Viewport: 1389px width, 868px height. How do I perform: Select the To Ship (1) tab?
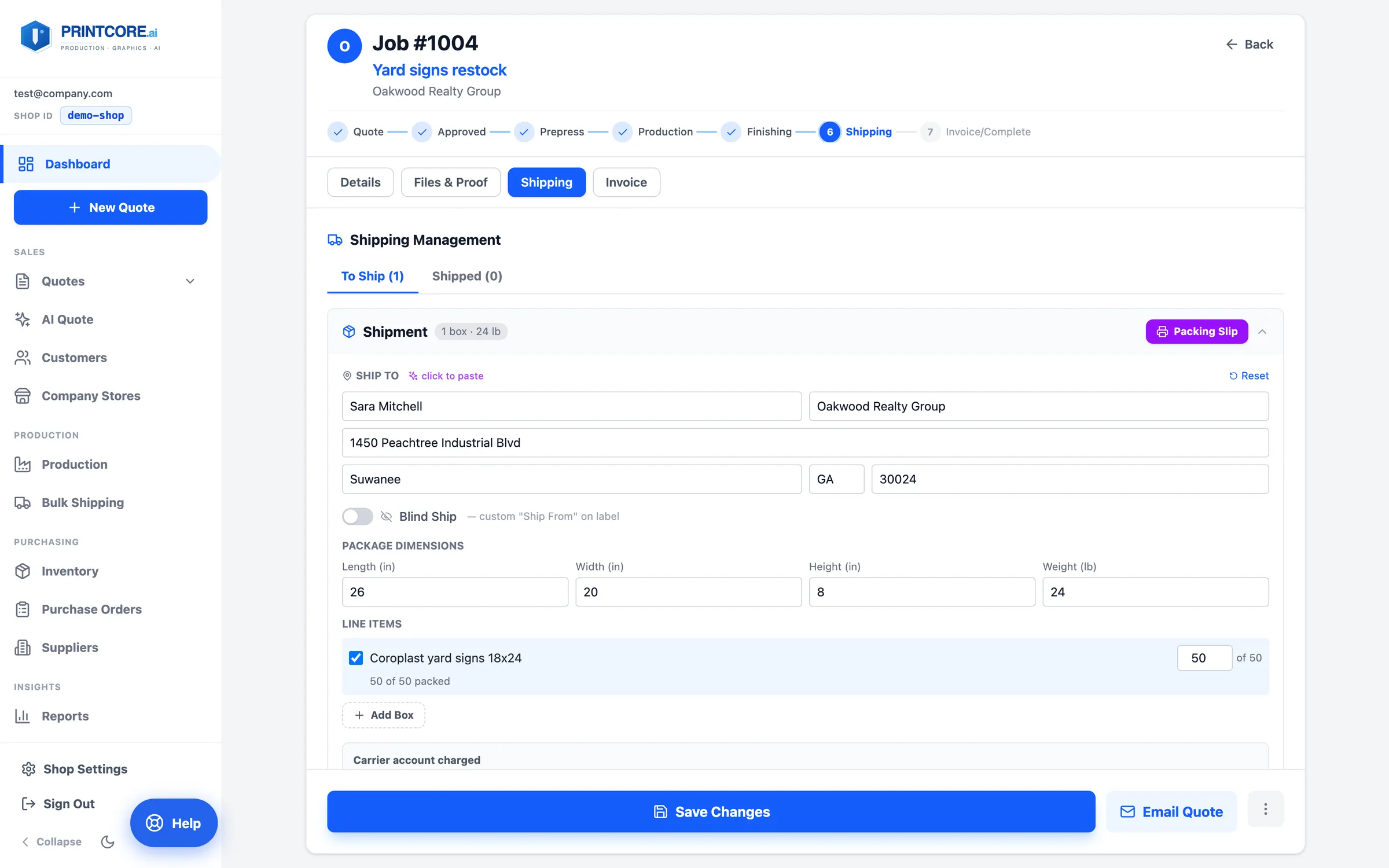tap(373, 276)
